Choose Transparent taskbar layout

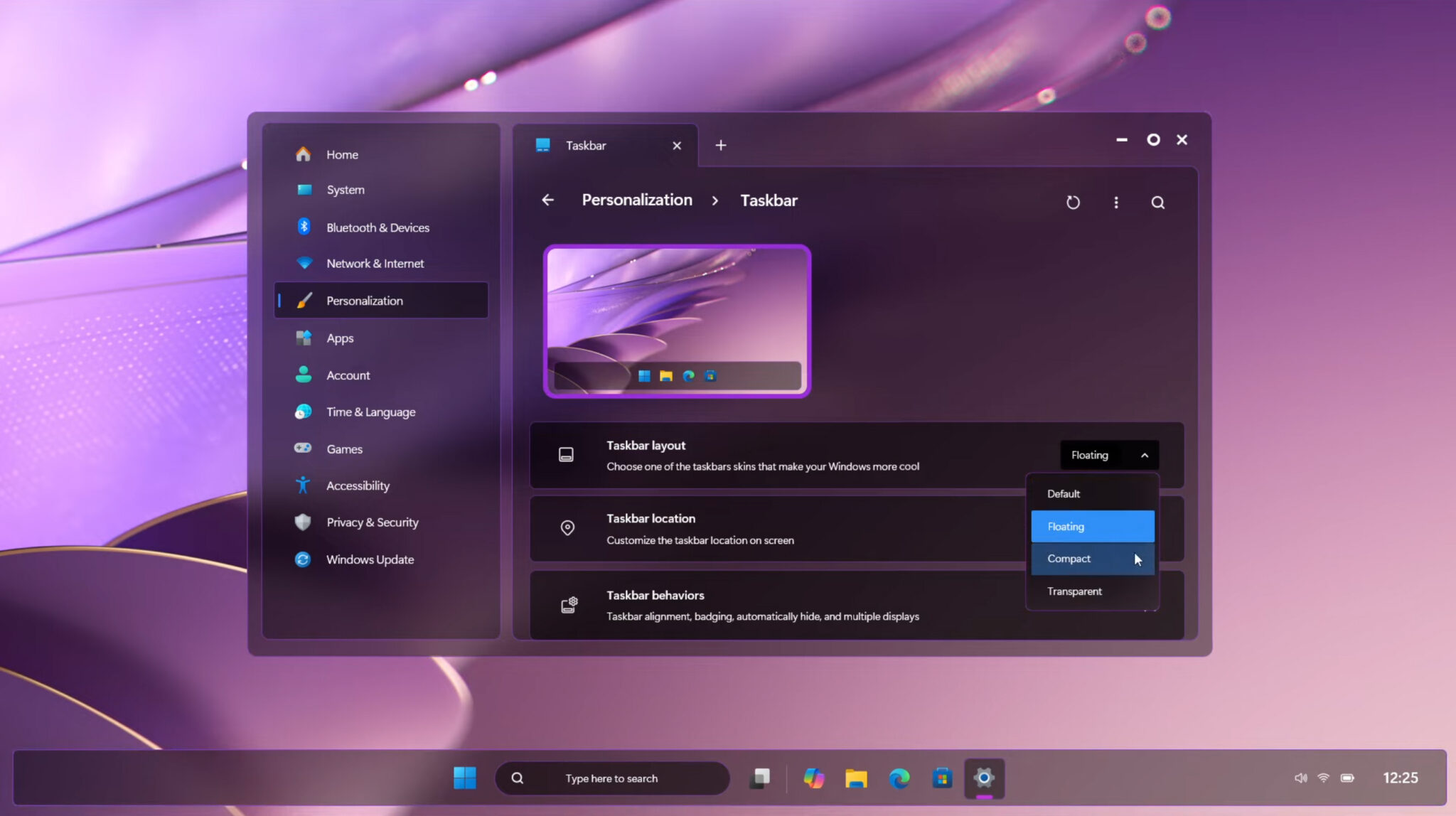click(1074, 591)
